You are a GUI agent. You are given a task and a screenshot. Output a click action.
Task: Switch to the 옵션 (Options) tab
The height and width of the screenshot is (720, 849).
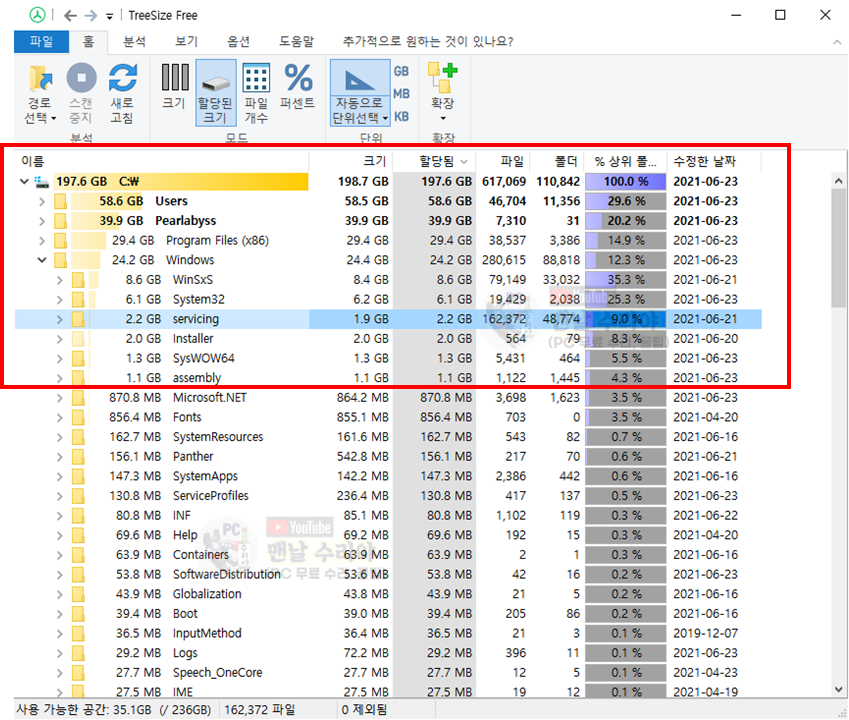238,42
